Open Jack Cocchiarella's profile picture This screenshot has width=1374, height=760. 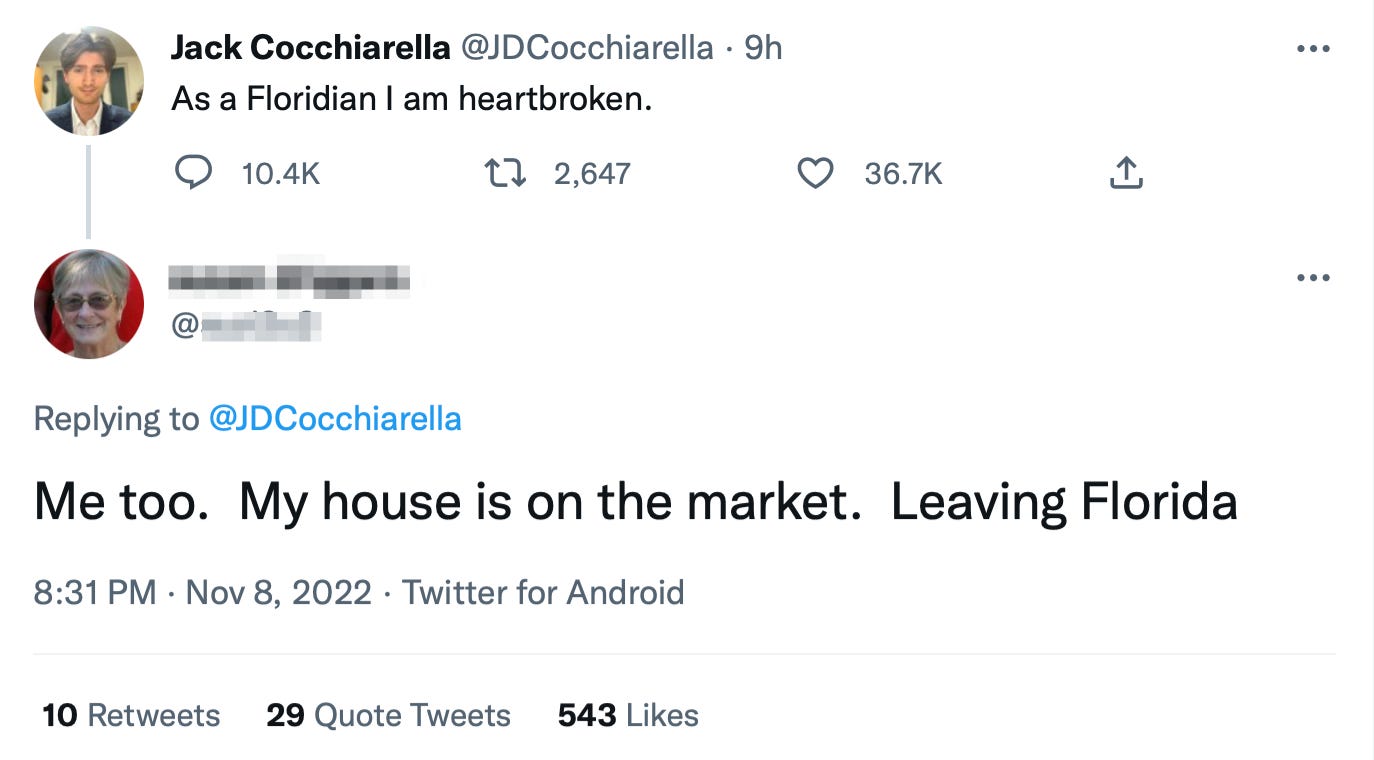[x=89, y=81]
